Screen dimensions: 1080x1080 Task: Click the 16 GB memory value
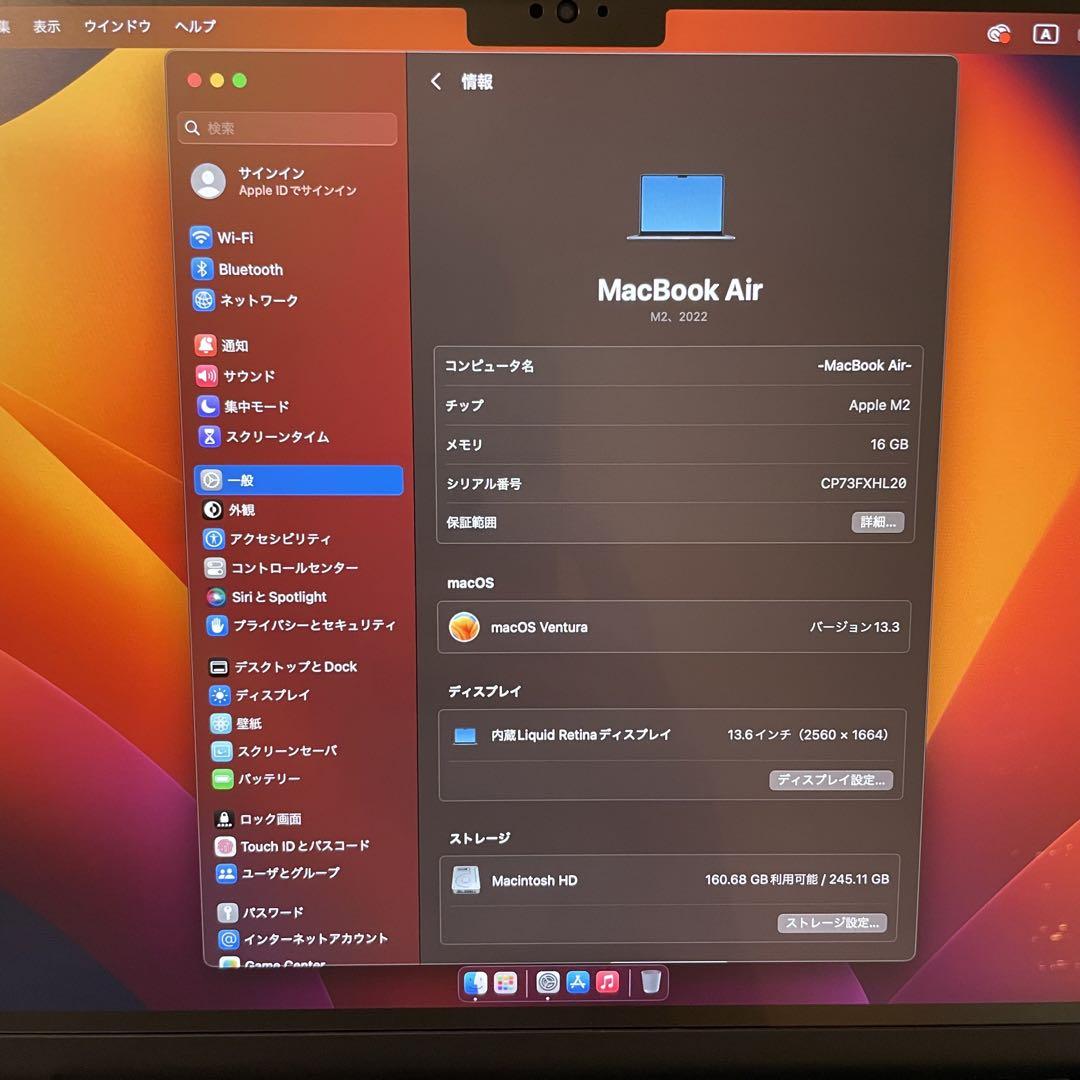click(889, 444)
